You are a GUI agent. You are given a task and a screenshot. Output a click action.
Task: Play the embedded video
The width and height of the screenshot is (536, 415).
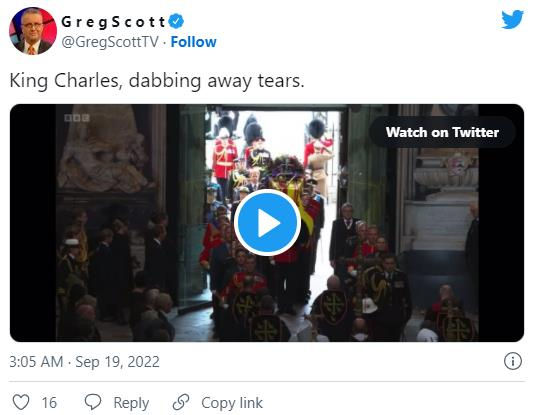tap(267, 223)
